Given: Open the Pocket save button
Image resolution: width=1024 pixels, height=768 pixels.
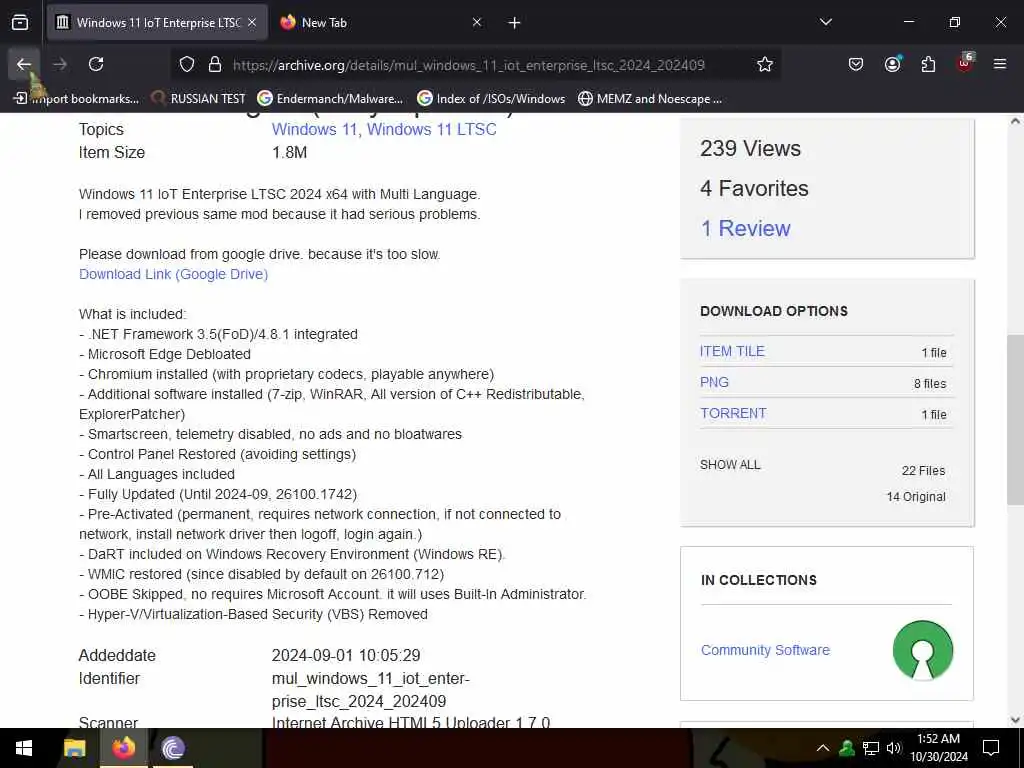Looking at the screenshot, I should click(x=856, y=64).
